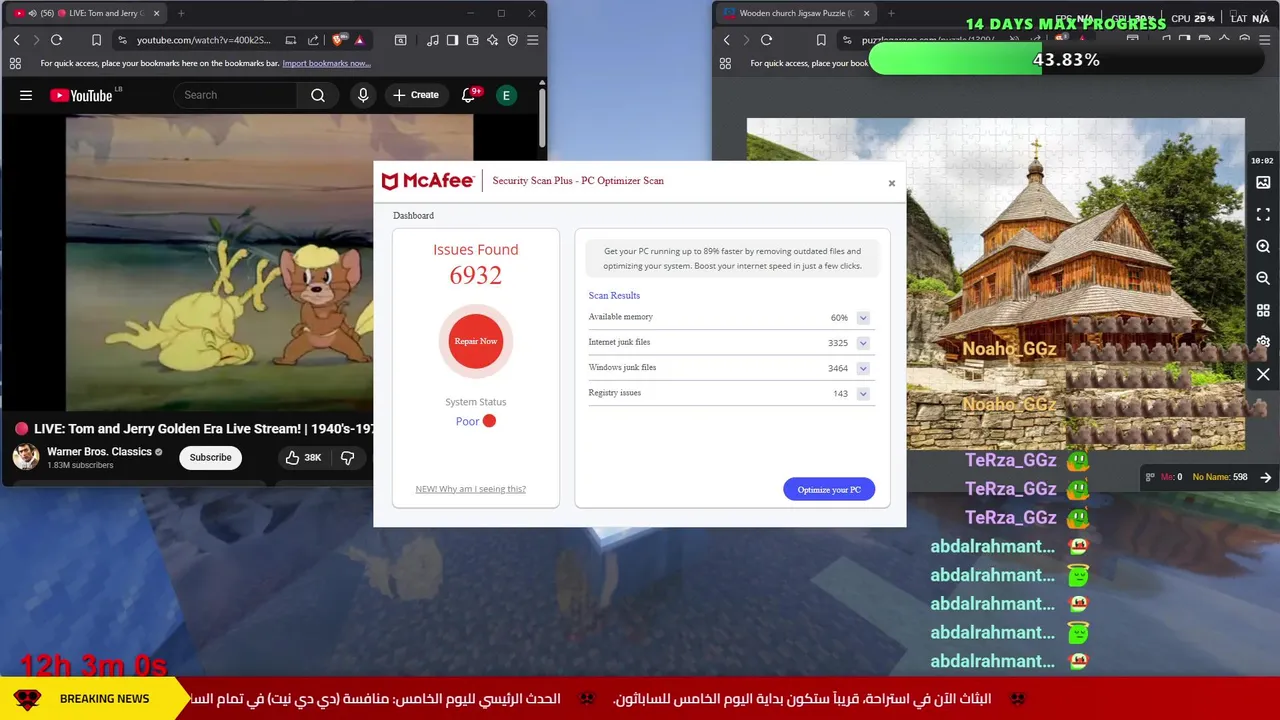Close the Wooden church puzzle tab
Viewport: 1280px width, 720px height.
click(866, 13)
